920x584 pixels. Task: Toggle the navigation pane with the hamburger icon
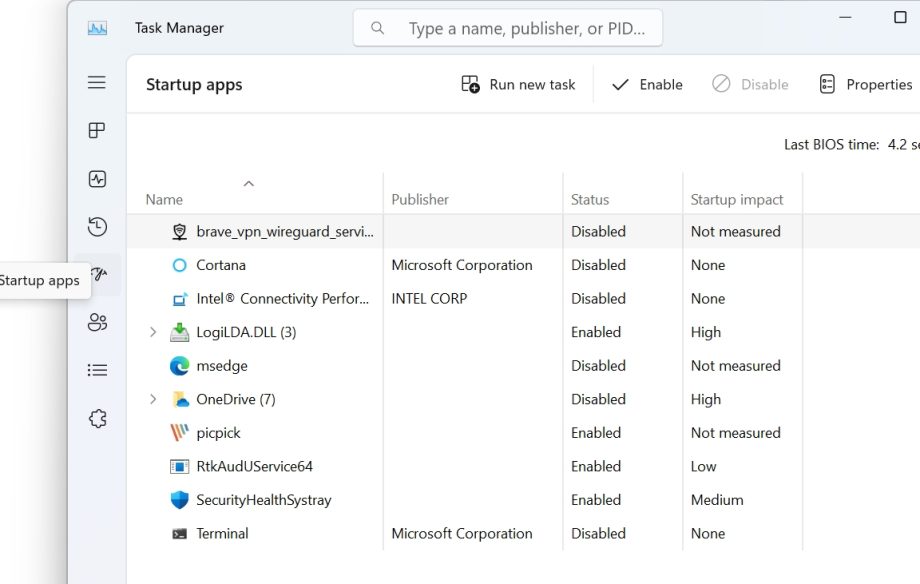(x=96, y=82)
